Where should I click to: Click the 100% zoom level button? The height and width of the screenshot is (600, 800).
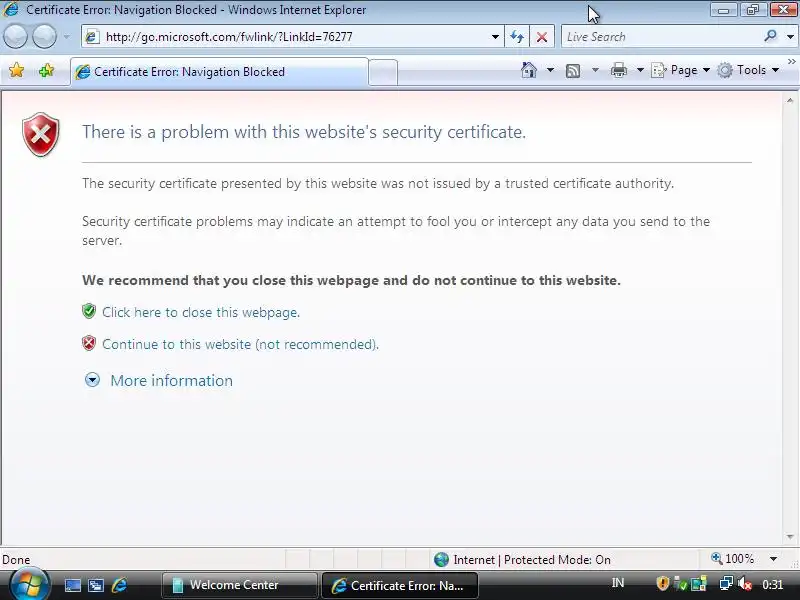coord(733,559)
